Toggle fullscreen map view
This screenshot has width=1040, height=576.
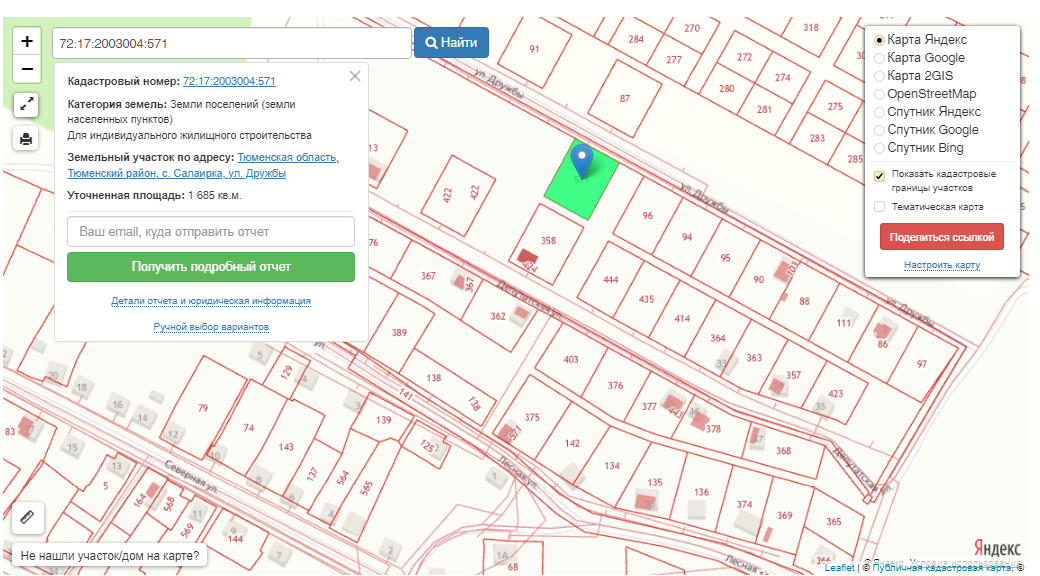(26, 104)
